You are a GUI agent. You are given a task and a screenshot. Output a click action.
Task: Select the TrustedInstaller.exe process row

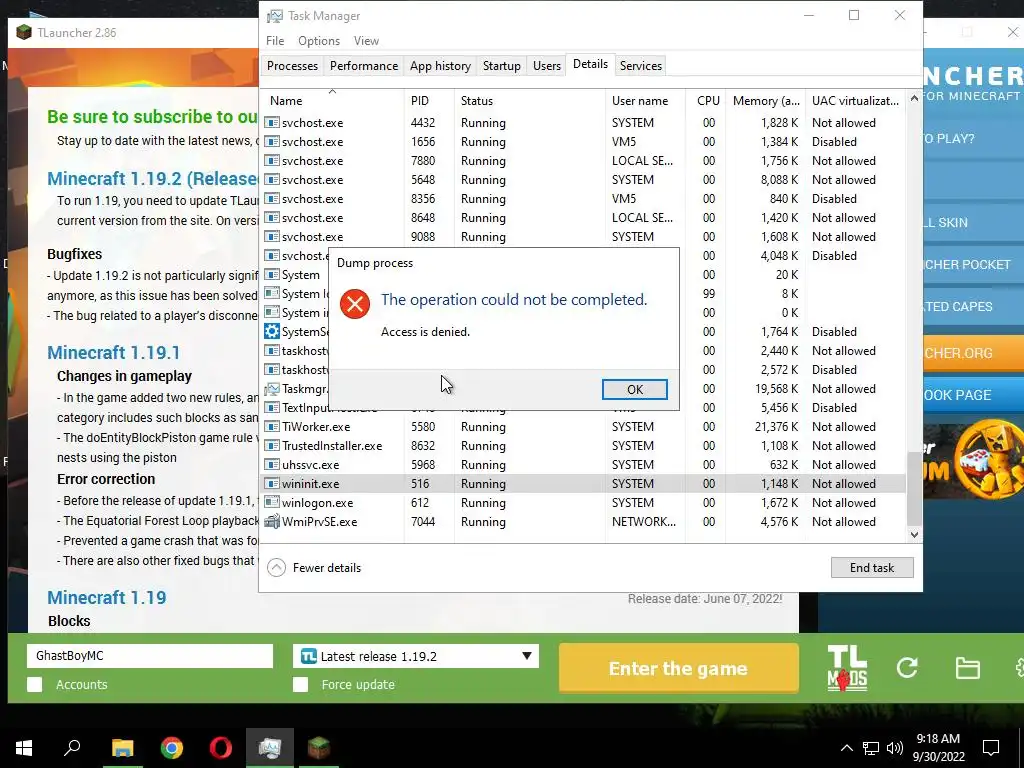[584, 446]
